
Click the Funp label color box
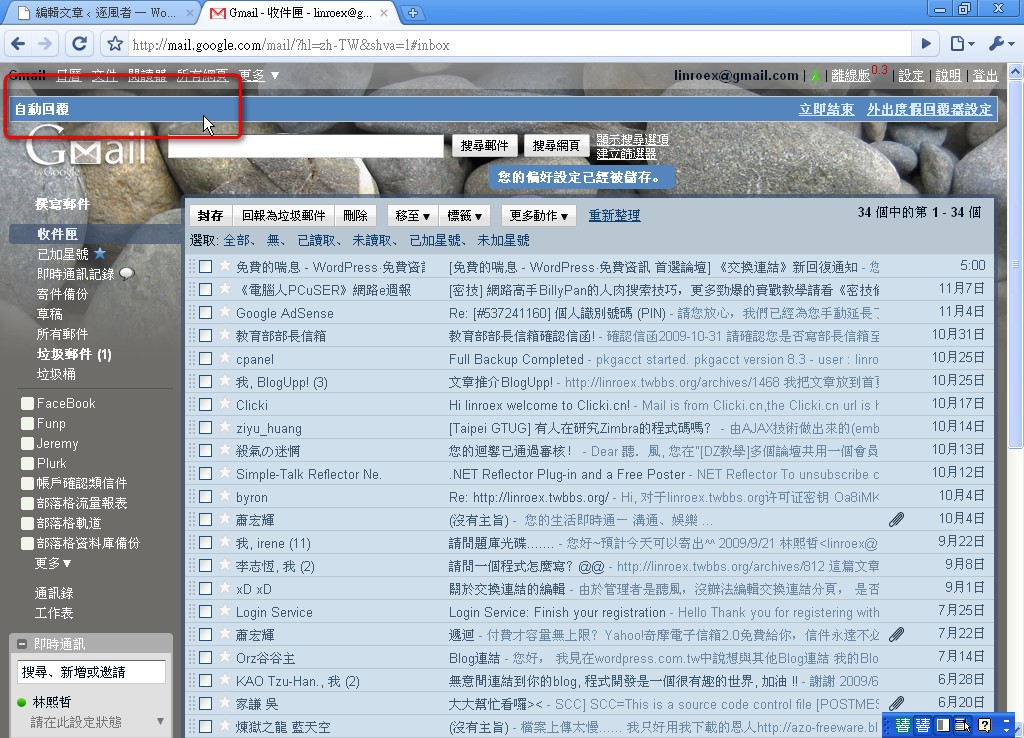[27, 424]
